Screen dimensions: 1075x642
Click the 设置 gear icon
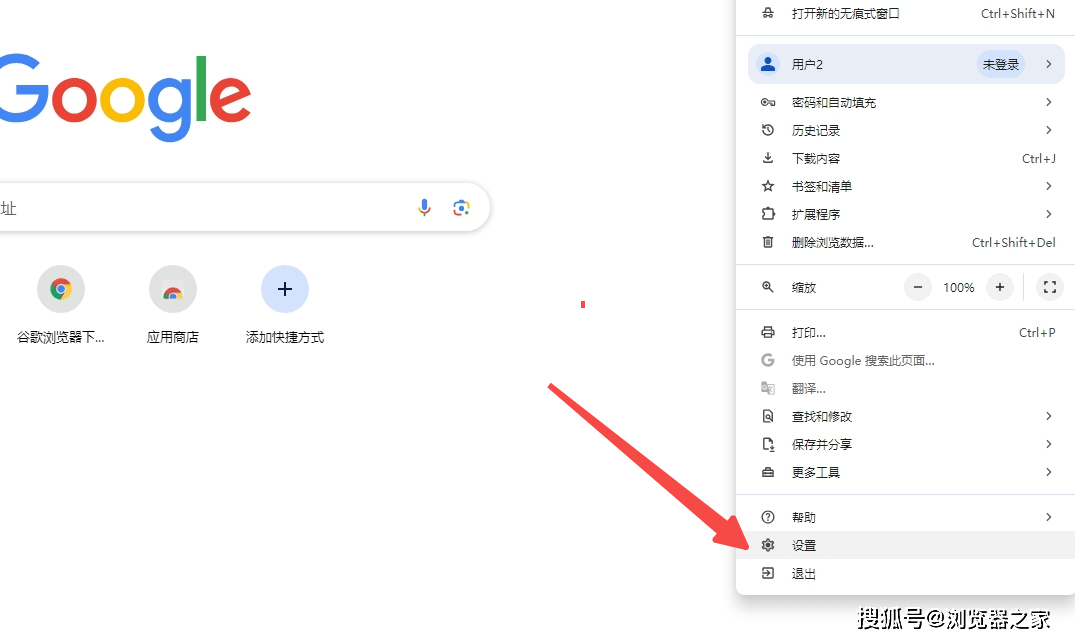(x=768, y=545)
